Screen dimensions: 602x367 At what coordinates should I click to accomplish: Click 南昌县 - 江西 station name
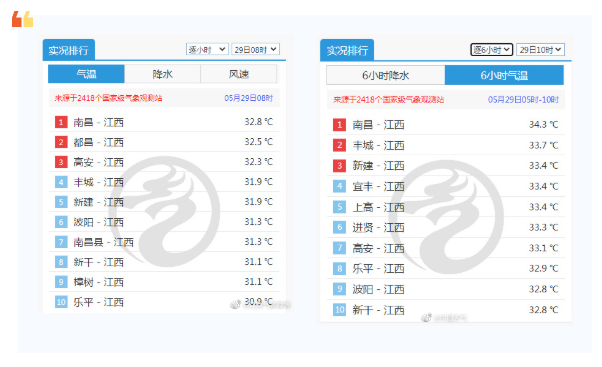point(104,242)
